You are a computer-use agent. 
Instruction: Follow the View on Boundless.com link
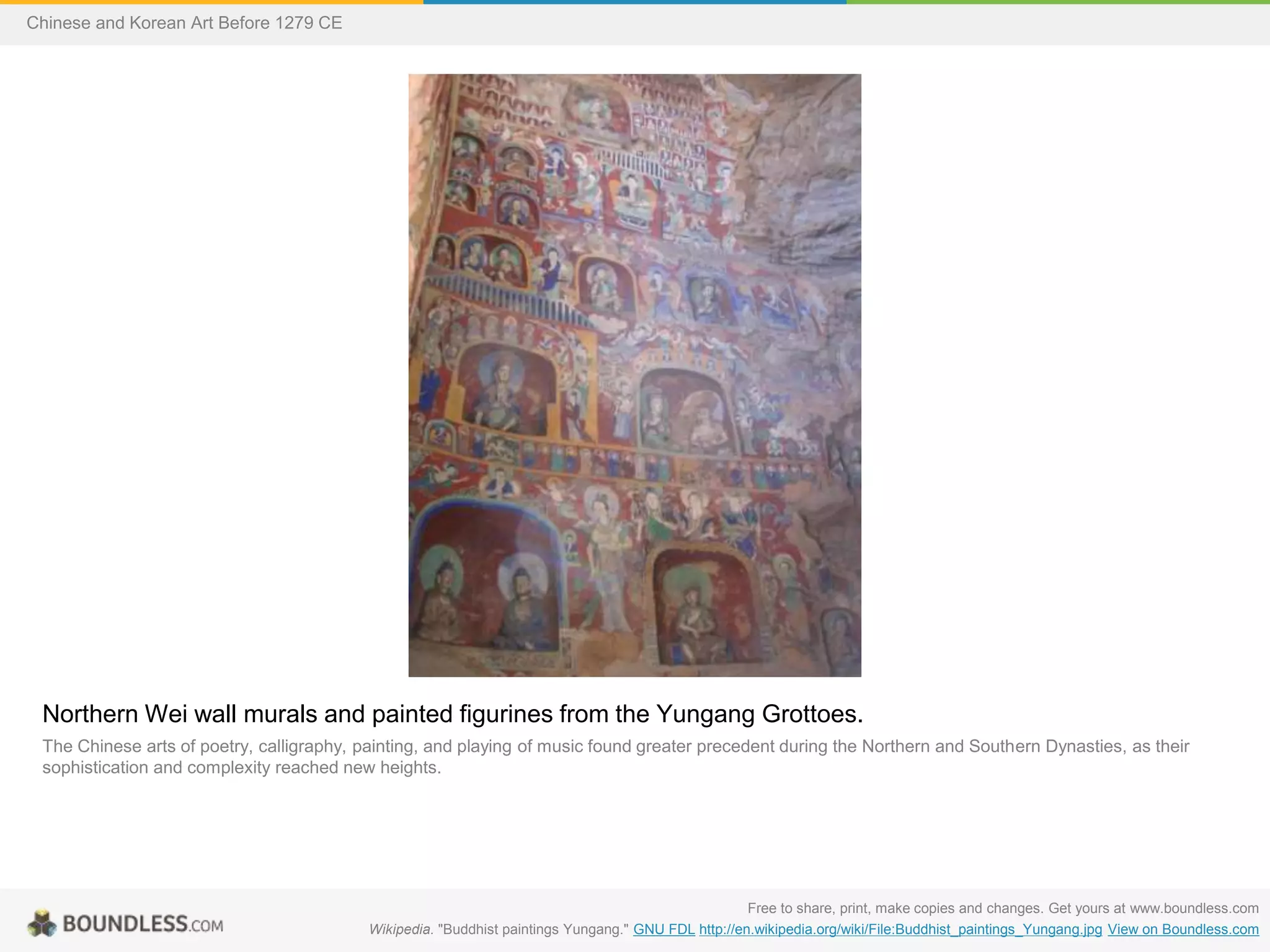coord(1183,929)
